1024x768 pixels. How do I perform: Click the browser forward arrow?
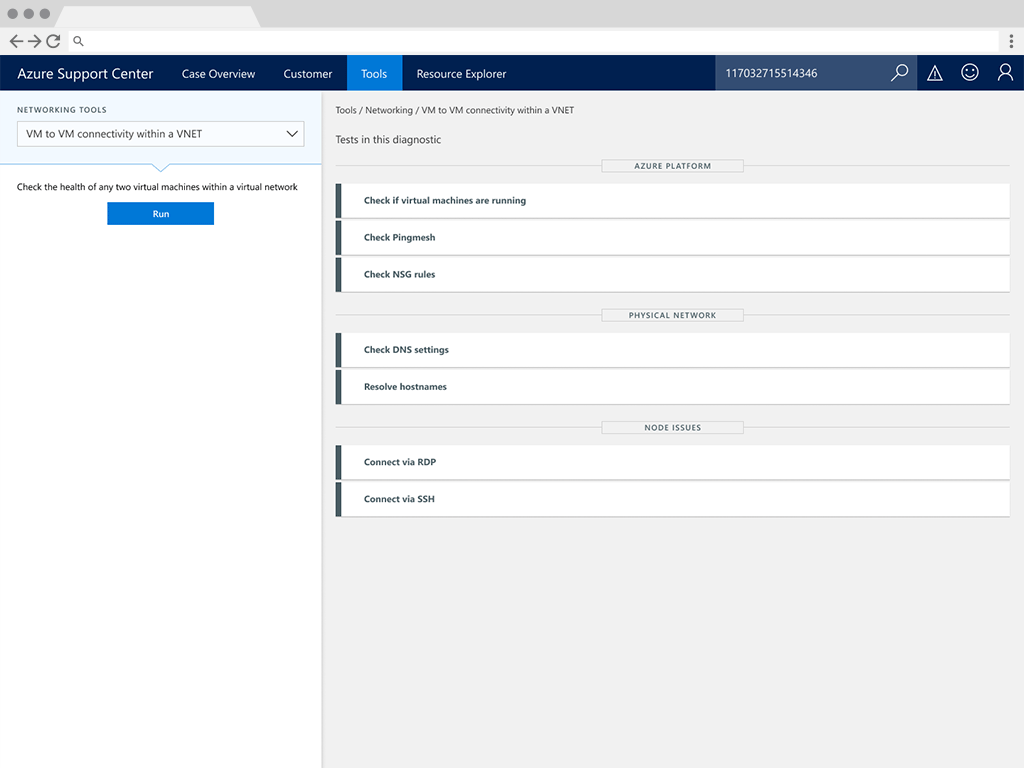click(35, 41)
